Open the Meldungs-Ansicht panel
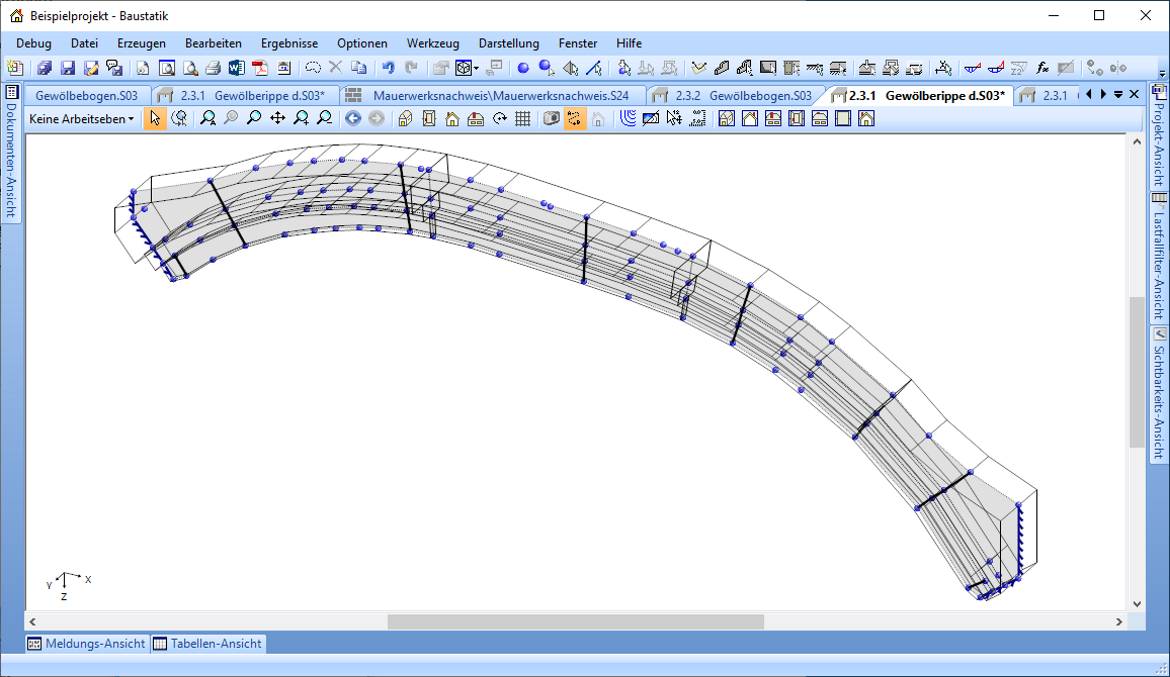The height and width of the screenshot is (677, 1170). 87,644
